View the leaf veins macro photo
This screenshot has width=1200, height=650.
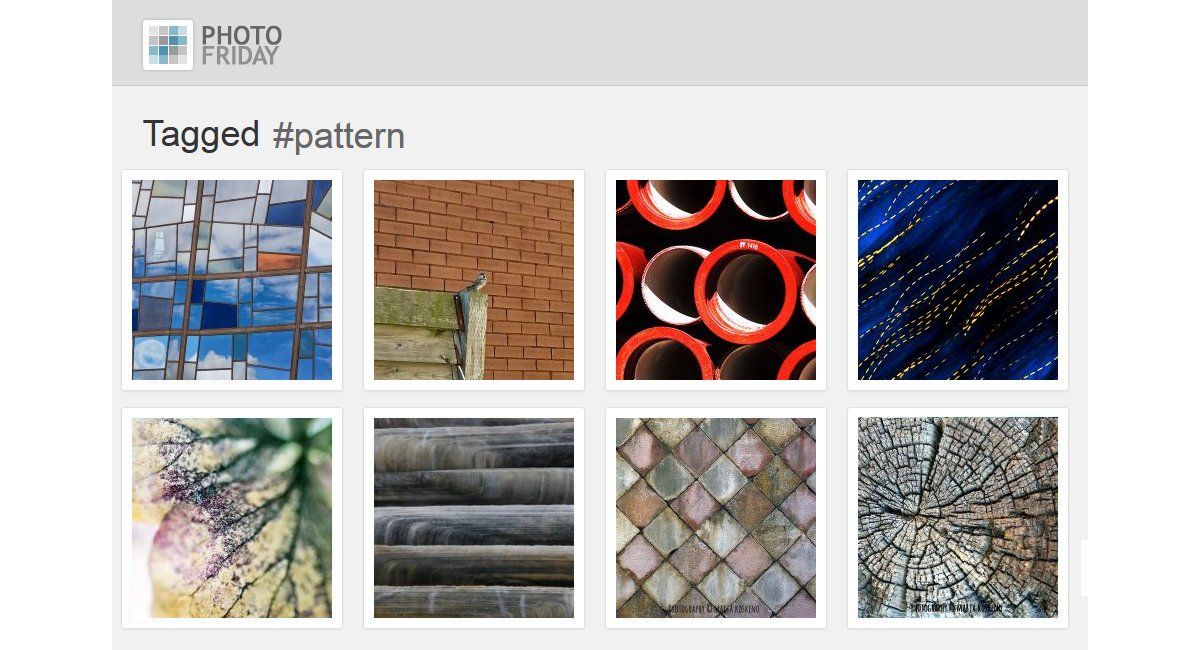tap(232, 518)
